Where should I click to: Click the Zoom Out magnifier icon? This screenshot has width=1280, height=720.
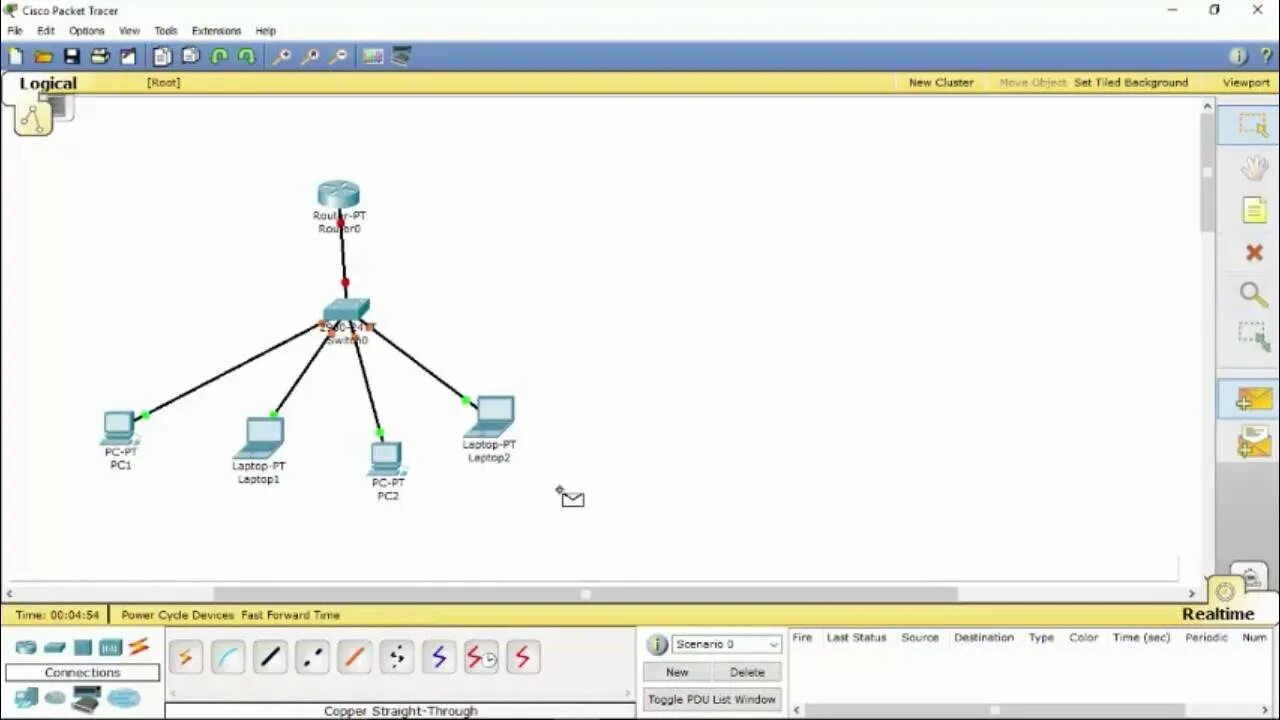point(338,57)
